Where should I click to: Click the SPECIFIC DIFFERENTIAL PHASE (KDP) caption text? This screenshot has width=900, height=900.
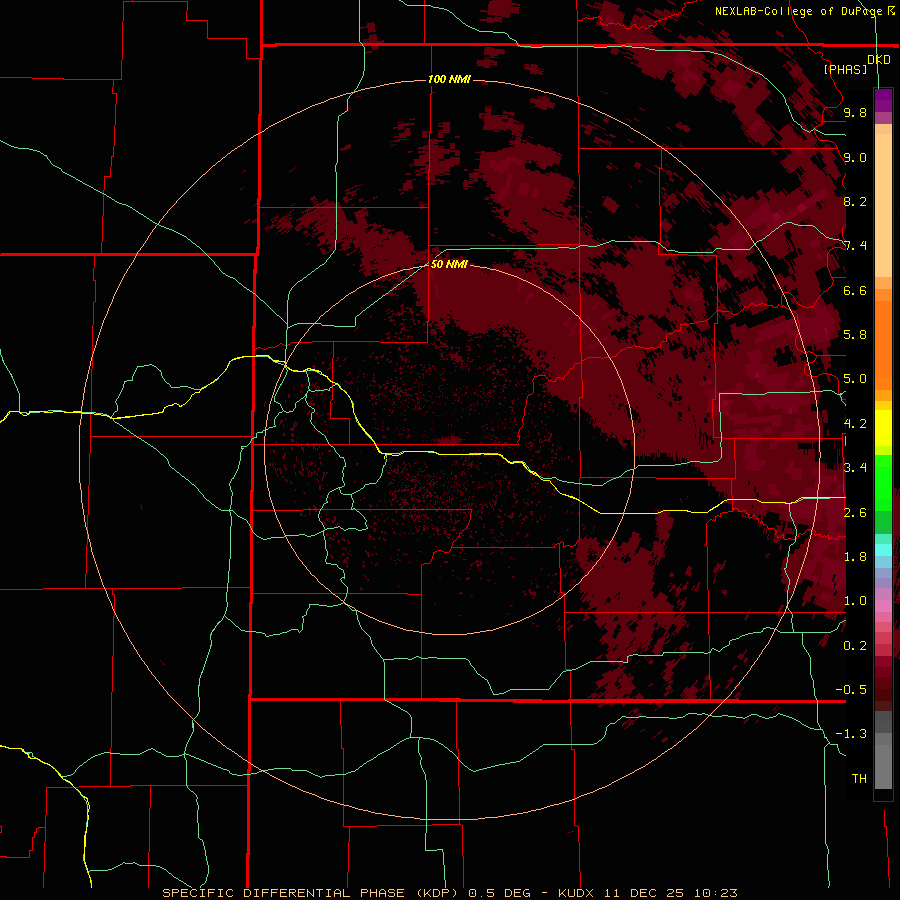(310, 893)
